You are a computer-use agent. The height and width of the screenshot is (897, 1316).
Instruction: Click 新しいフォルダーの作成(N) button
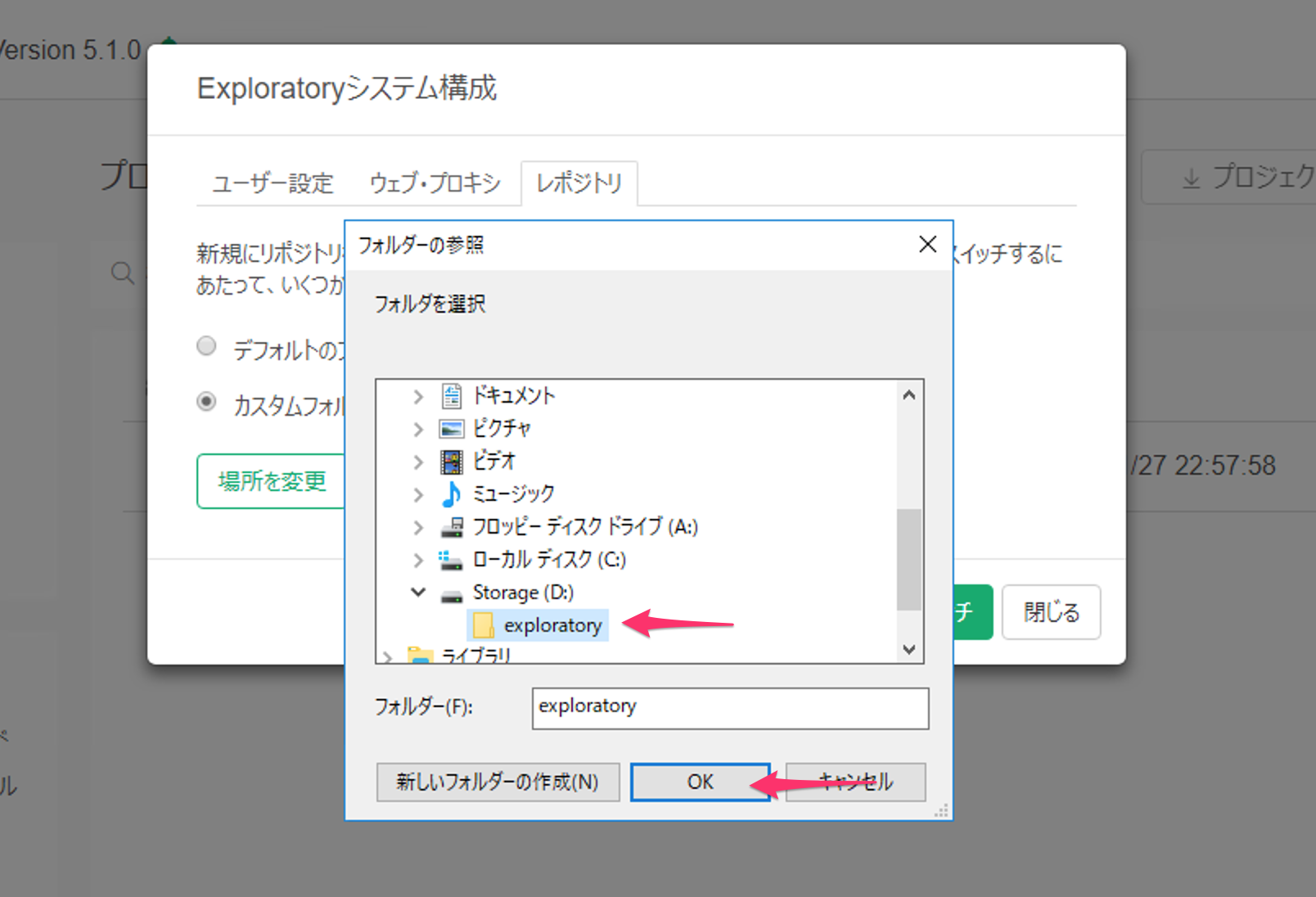[x=498, y=782]
